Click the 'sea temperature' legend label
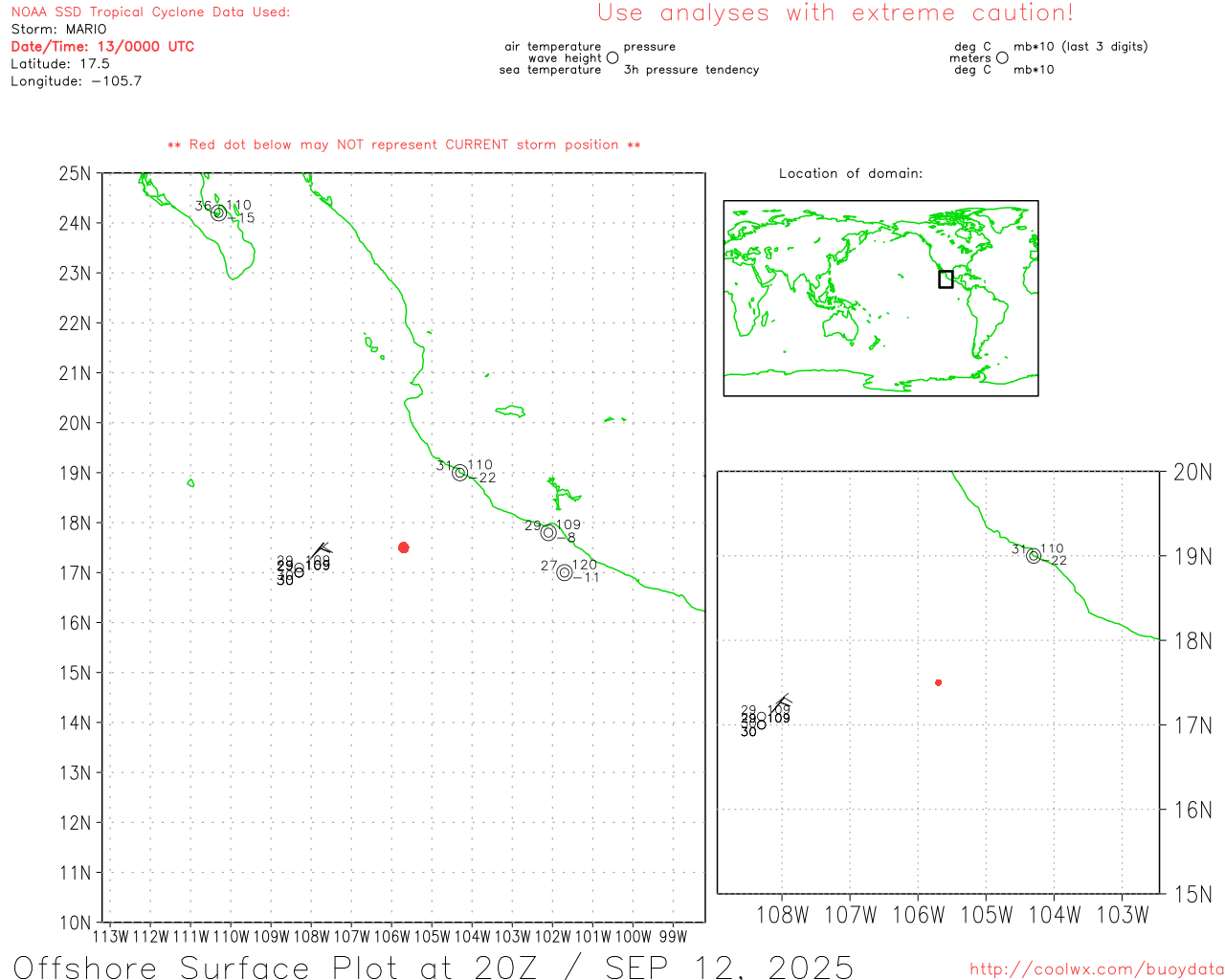 click(550, 70)
